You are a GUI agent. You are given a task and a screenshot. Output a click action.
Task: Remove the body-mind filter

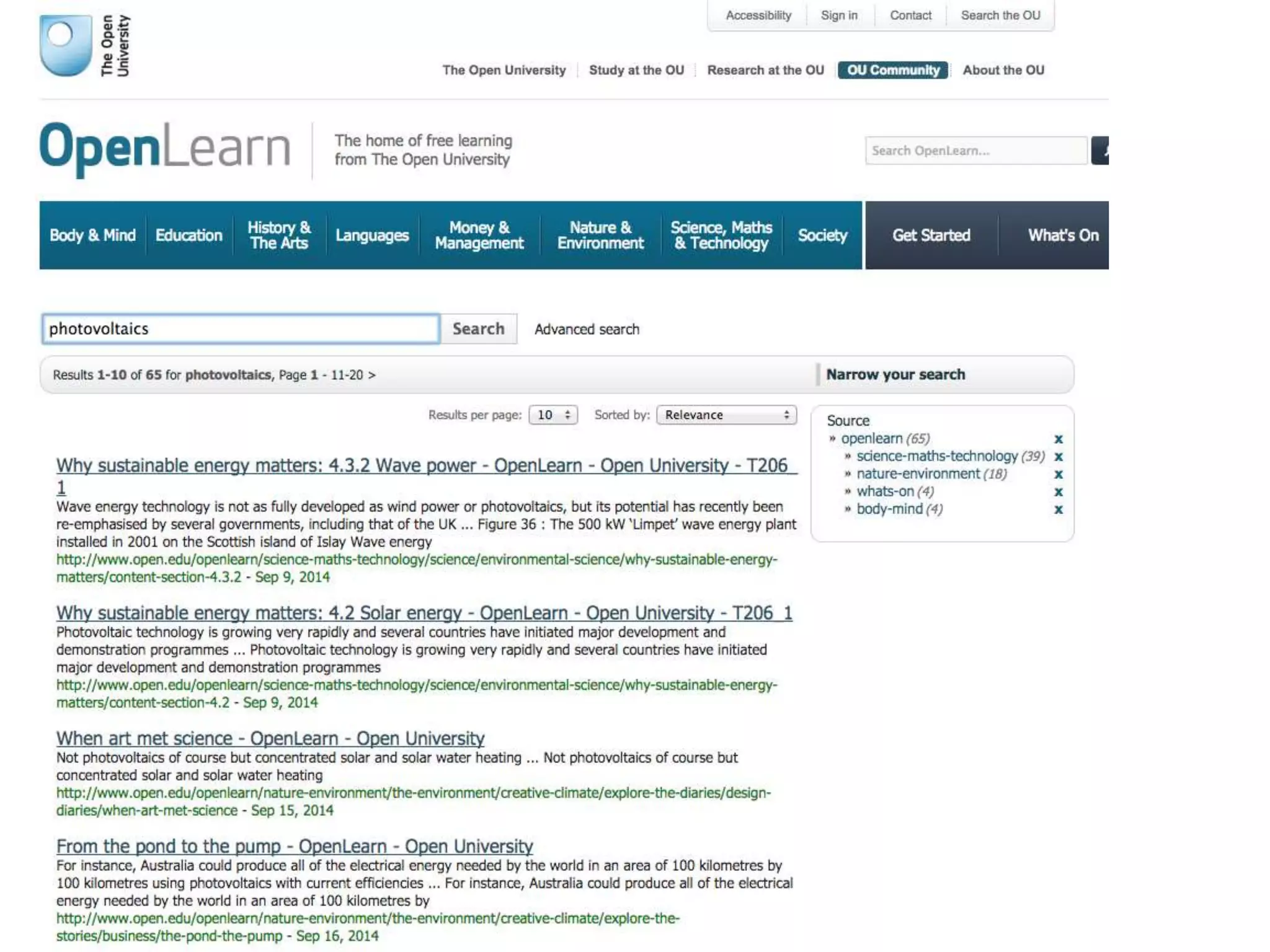pos(1059,509)
